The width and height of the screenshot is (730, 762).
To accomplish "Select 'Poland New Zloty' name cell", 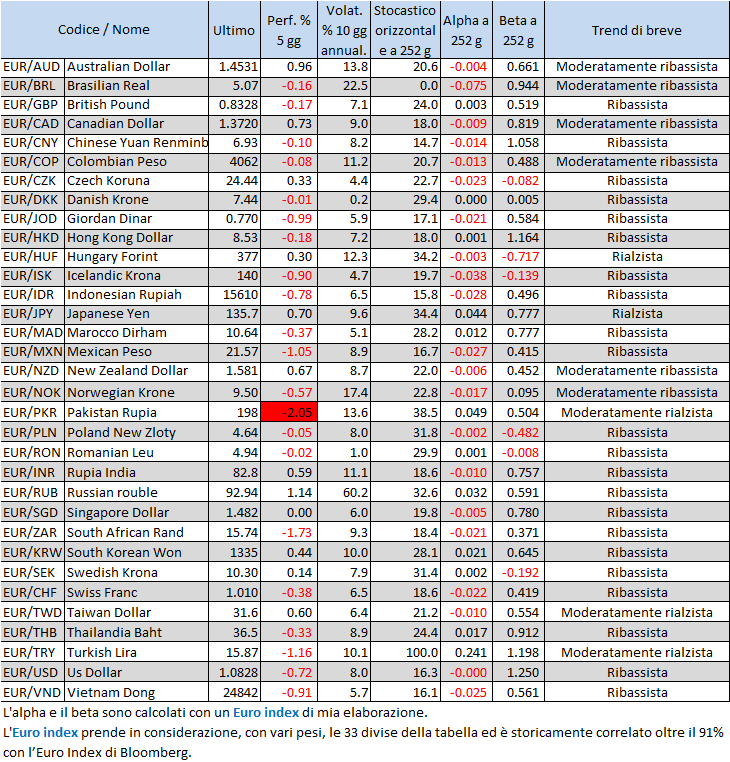I will (137, 432).
